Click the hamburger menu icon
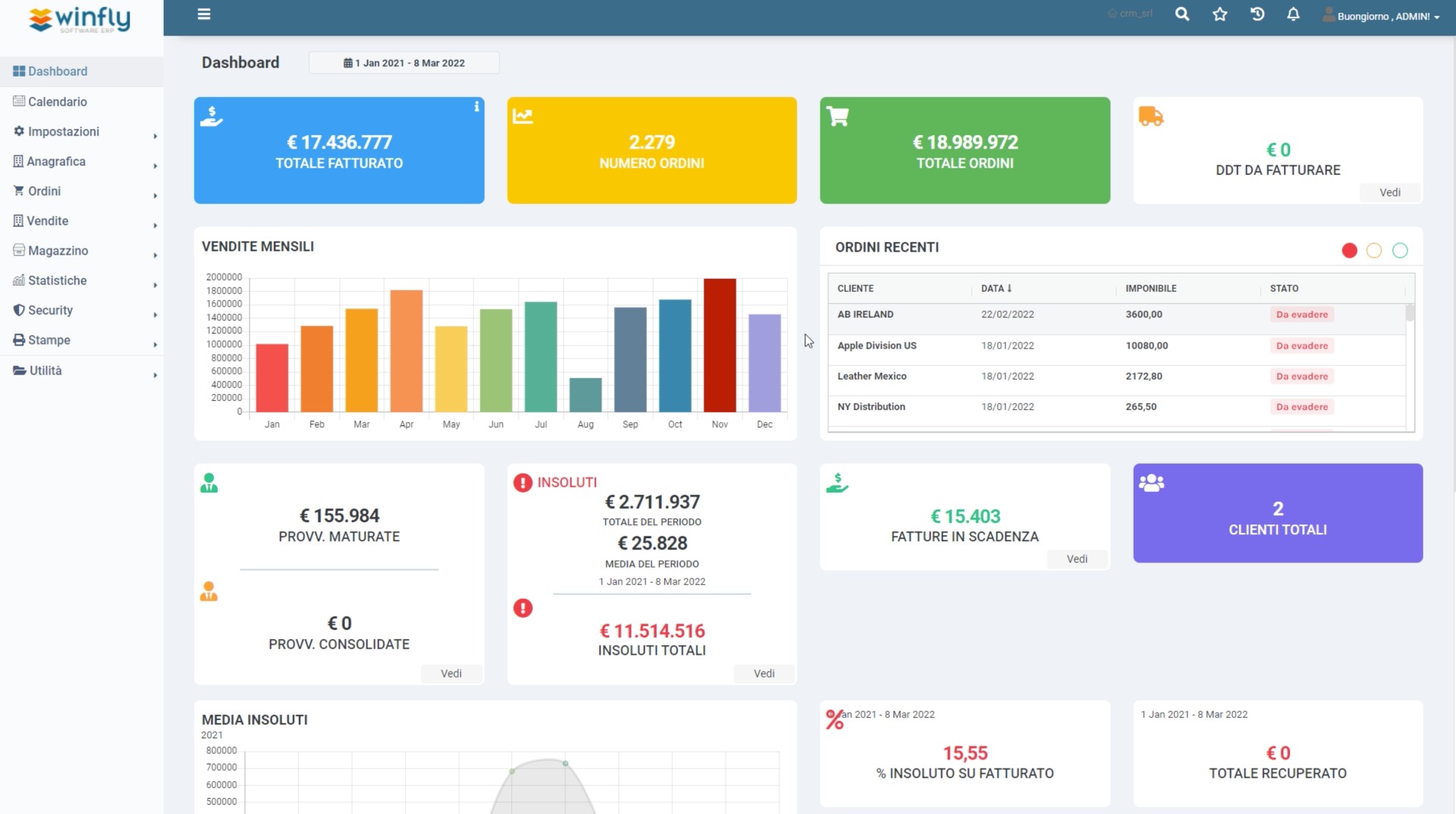This screenshot has width=1456, height=814. coord(204,14)
